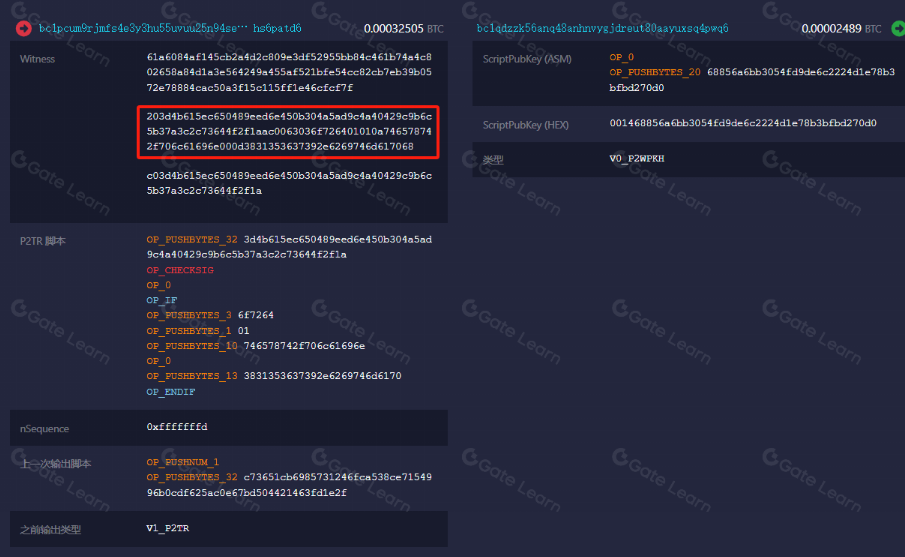Click the 0.00002489 BTC output amount

842,28
